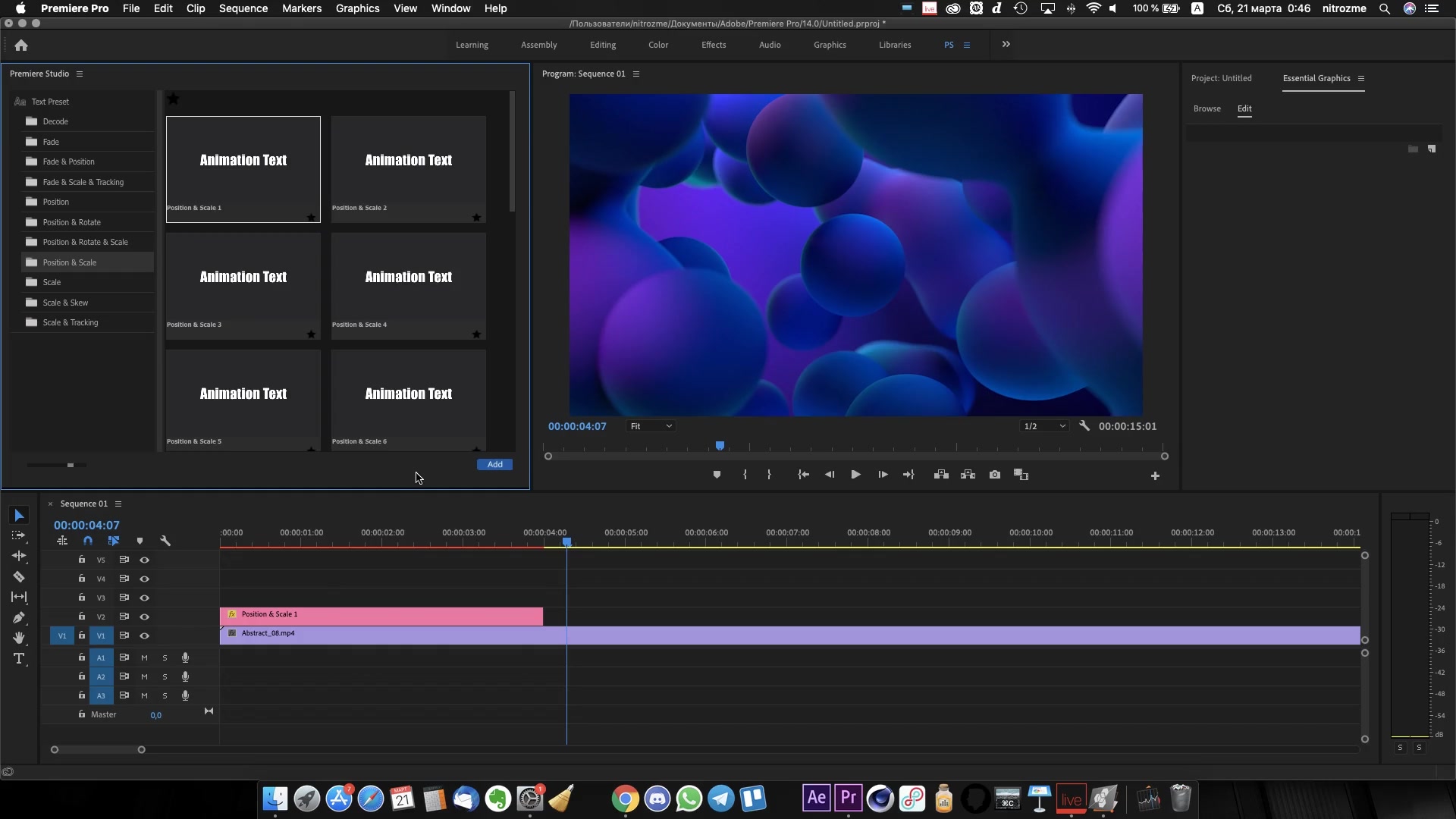This screenshot has height=819, width=1456.
Task: Toggle insert sequences as nests
Action: click(62, 541)
